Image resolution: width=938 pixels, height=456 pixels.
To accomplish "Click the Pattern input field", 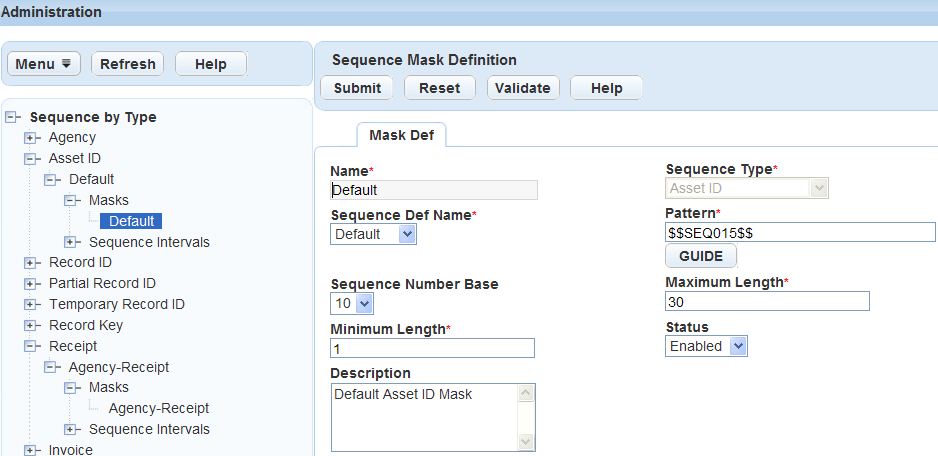I will pyautogui.click(x=799, y=232).
